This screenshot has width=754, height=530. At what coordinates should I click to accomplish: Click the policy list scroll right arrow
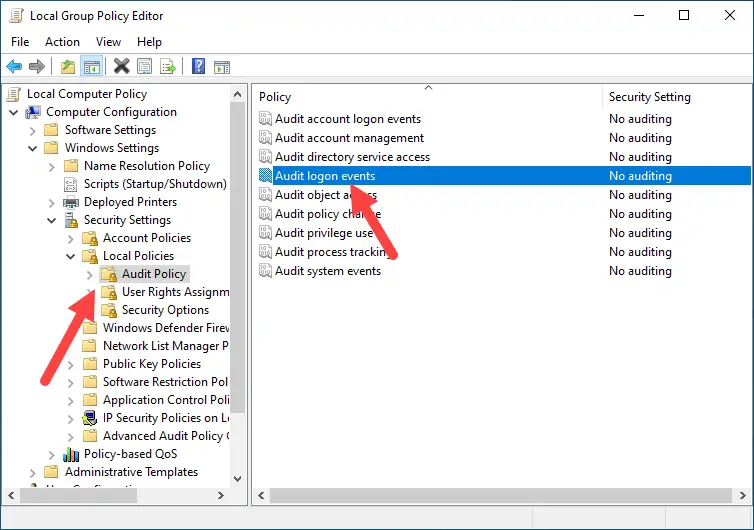[743, 495]
